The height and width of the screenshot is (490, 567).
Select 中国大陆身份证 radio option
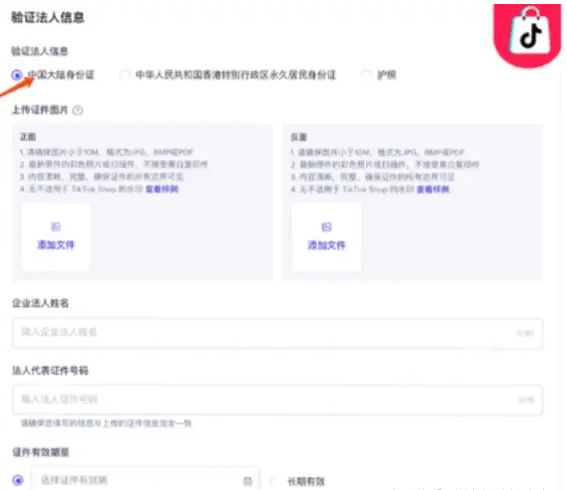click(17, 75)
